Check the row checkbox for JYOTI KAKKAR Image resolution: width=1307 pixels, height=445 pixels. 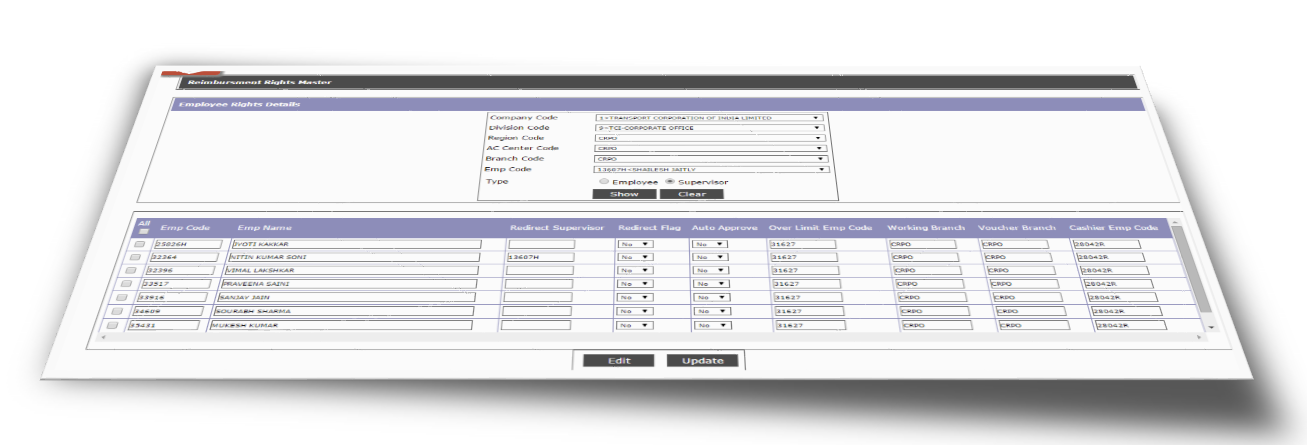click(x=141, y=243)
